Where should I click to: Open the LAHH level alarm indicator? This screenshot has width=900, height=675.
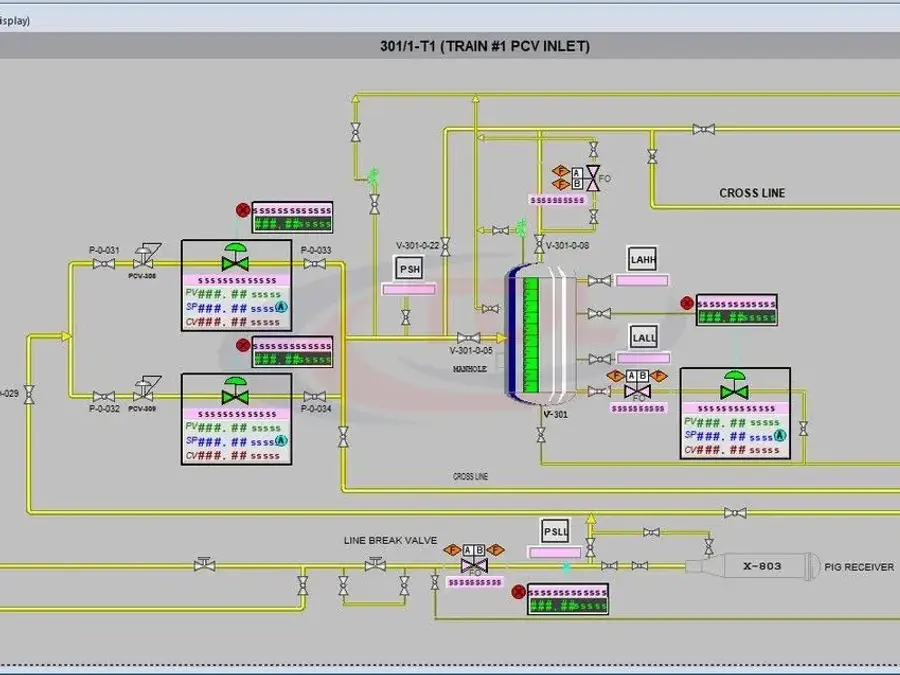point(642,259)
